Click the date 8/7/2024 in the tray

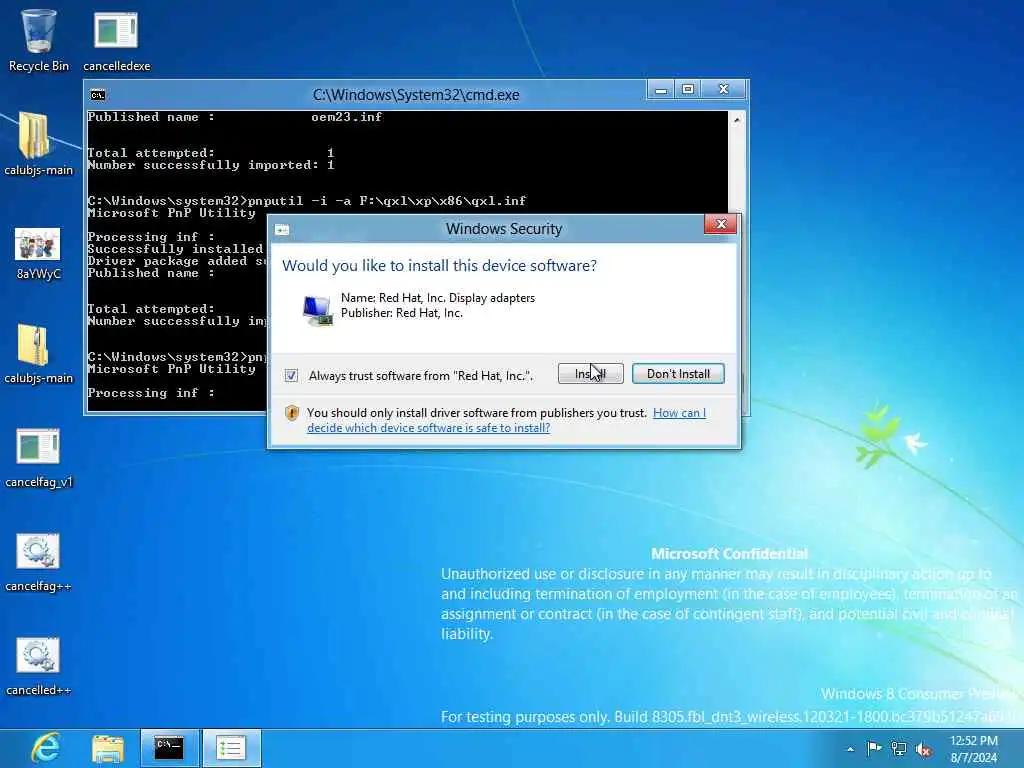(974, 758)
